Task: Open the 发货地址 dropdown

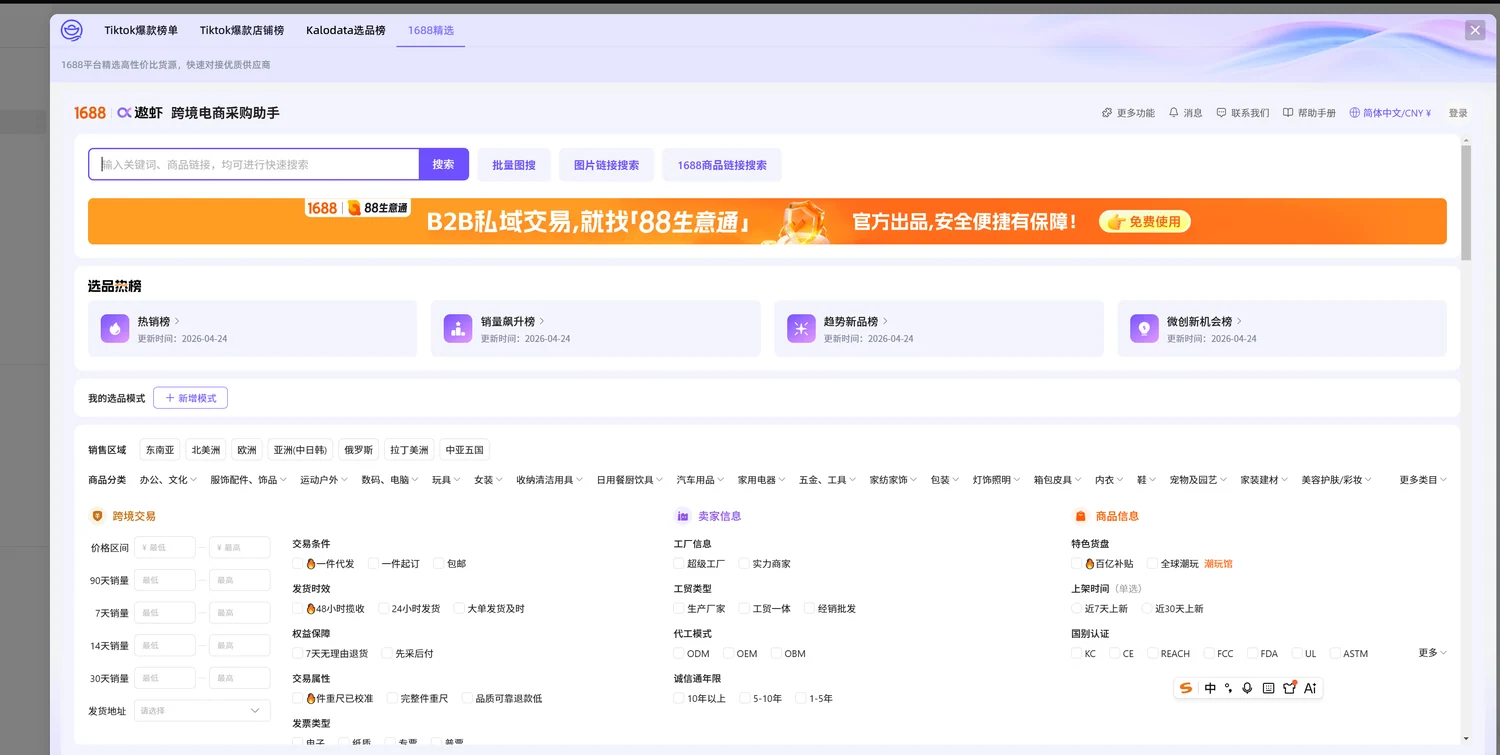Action: click(x=202, y=711)
